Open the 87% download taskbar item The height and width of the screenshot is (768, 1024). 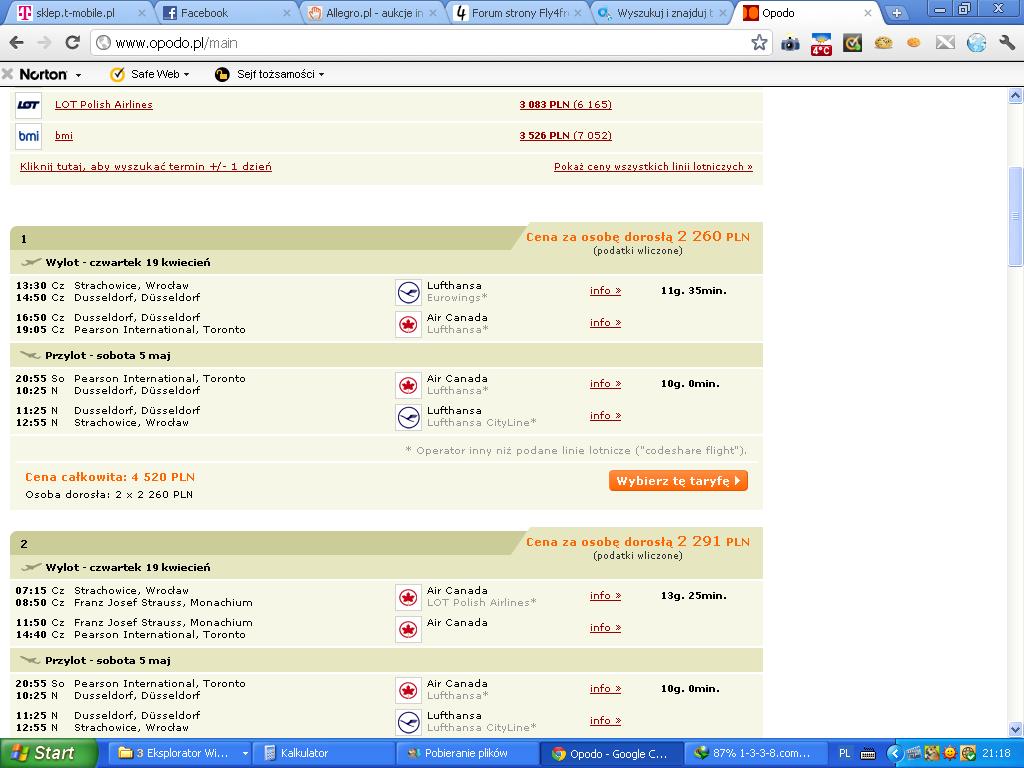tap(754, 754)
